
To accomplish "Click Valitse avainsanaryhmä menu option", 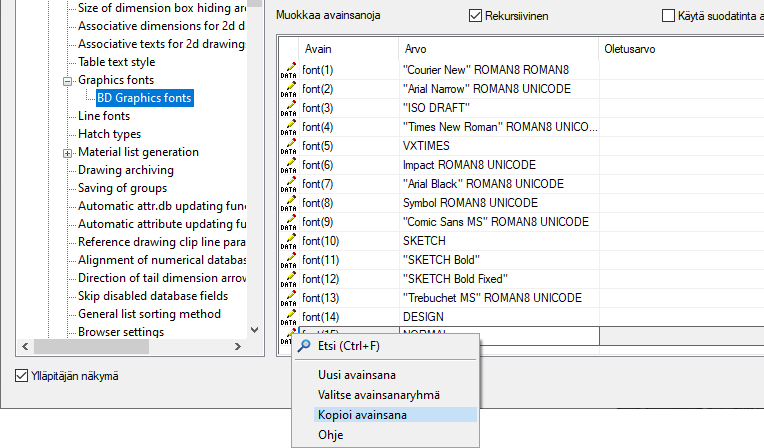I will tap(378, 395).
